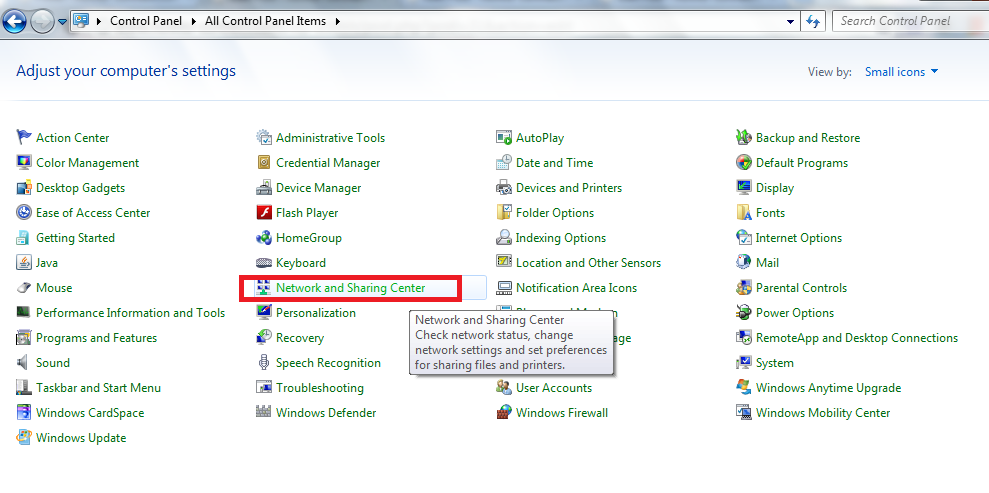
Task: Open the Internet Options link
Action: (799, 238)
